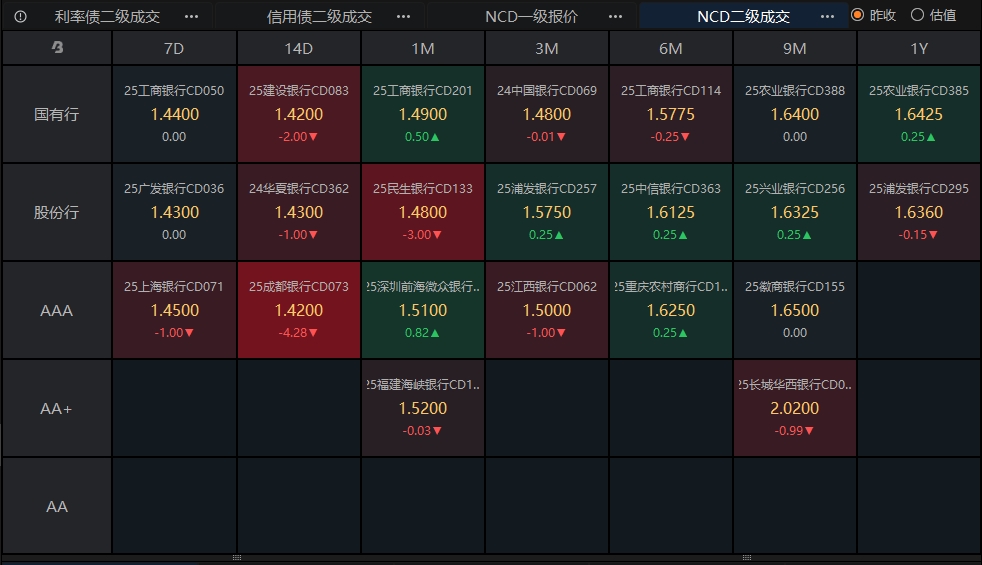Image resolution: width=982 pixels, height=565 pixels.
Task: Select the AA row label
Action: pyautogui.click(x=56, y=506)
